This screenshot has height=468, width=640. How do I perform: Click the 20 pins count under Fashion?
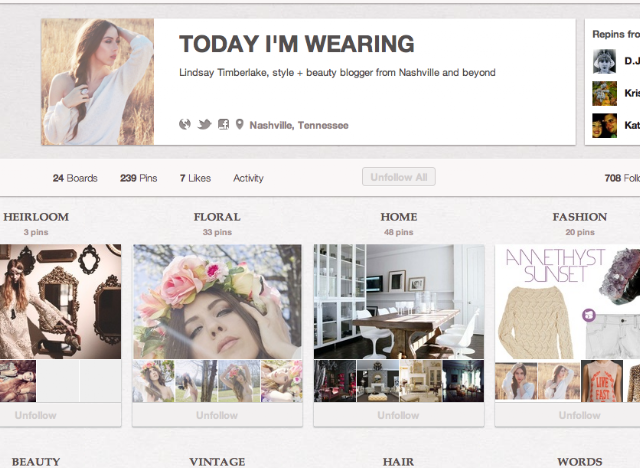pyautogui.click(x=580, y=232)
